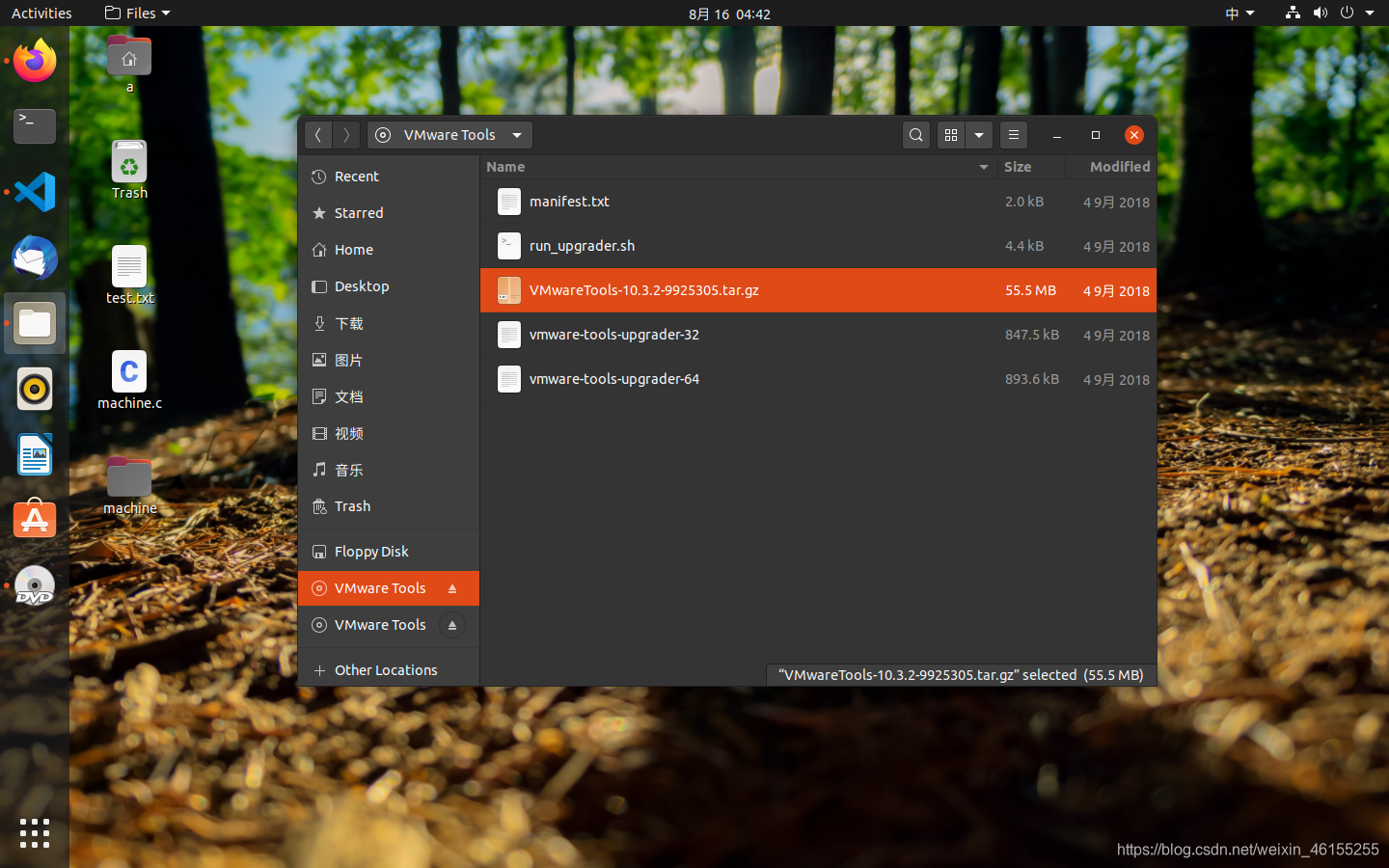The width and height of the screenshot is (1389, 868).
Task: Open the Files app menu in top bar
Action: (138, 14)
